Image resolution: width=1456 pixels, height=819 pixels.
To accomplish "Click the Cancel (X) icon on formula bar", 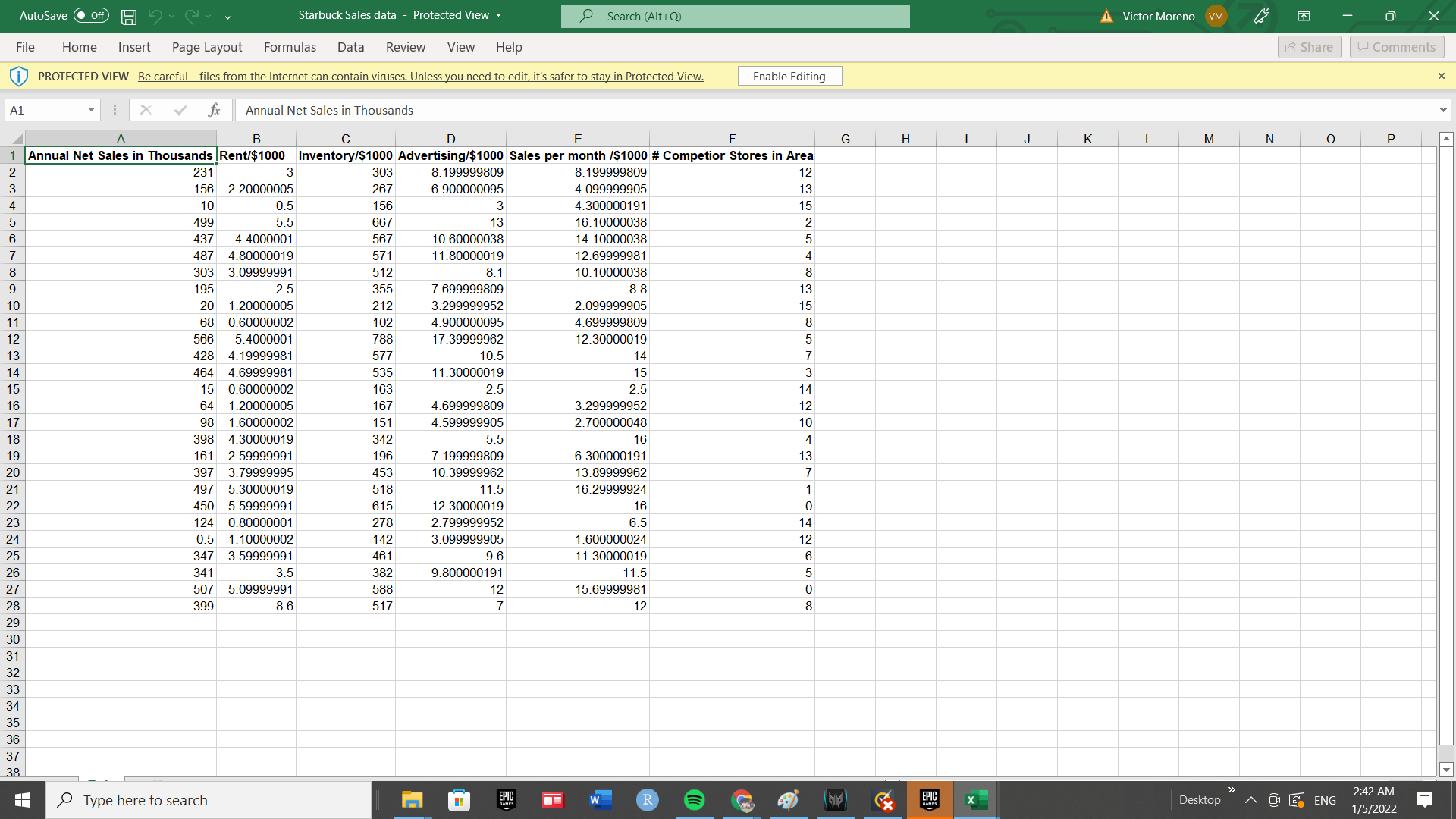I will 146,110.
